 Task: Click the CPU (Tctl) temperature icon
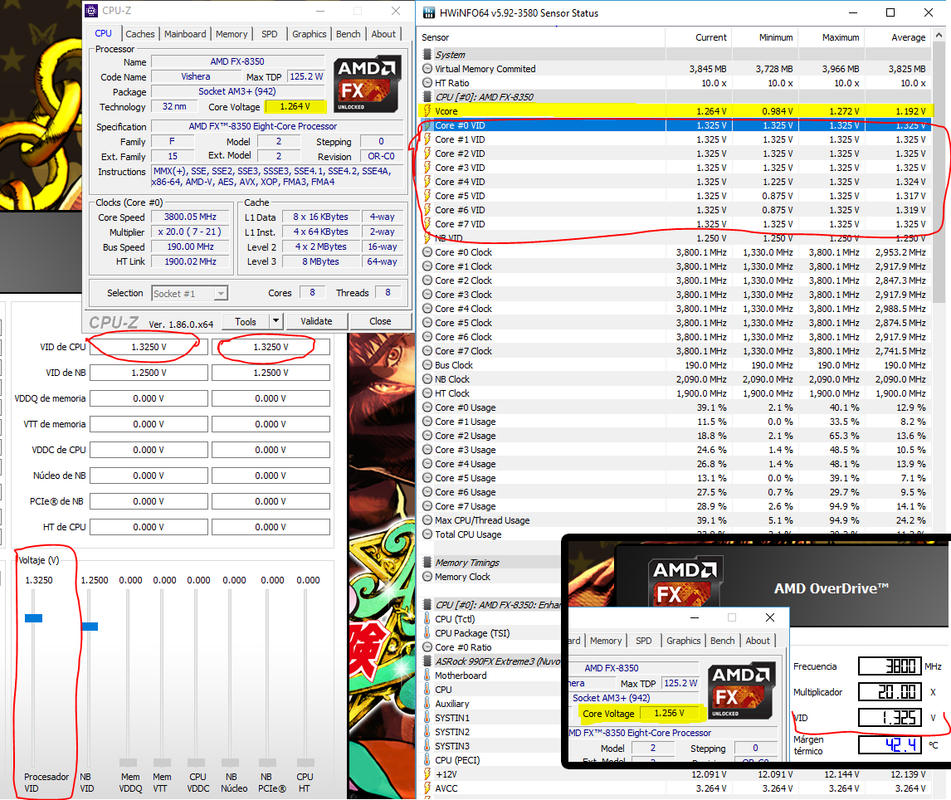(428, 619)
